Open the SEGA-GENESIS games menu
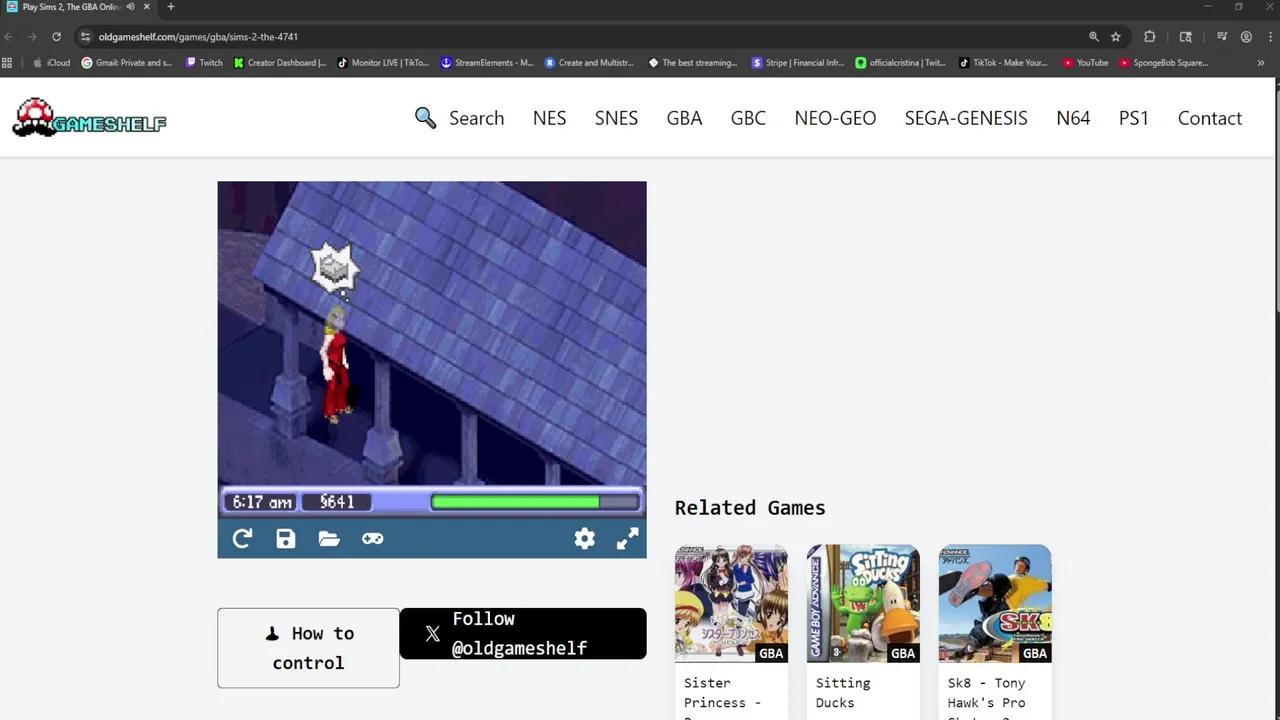The image size is (1280, 720). 966,118
